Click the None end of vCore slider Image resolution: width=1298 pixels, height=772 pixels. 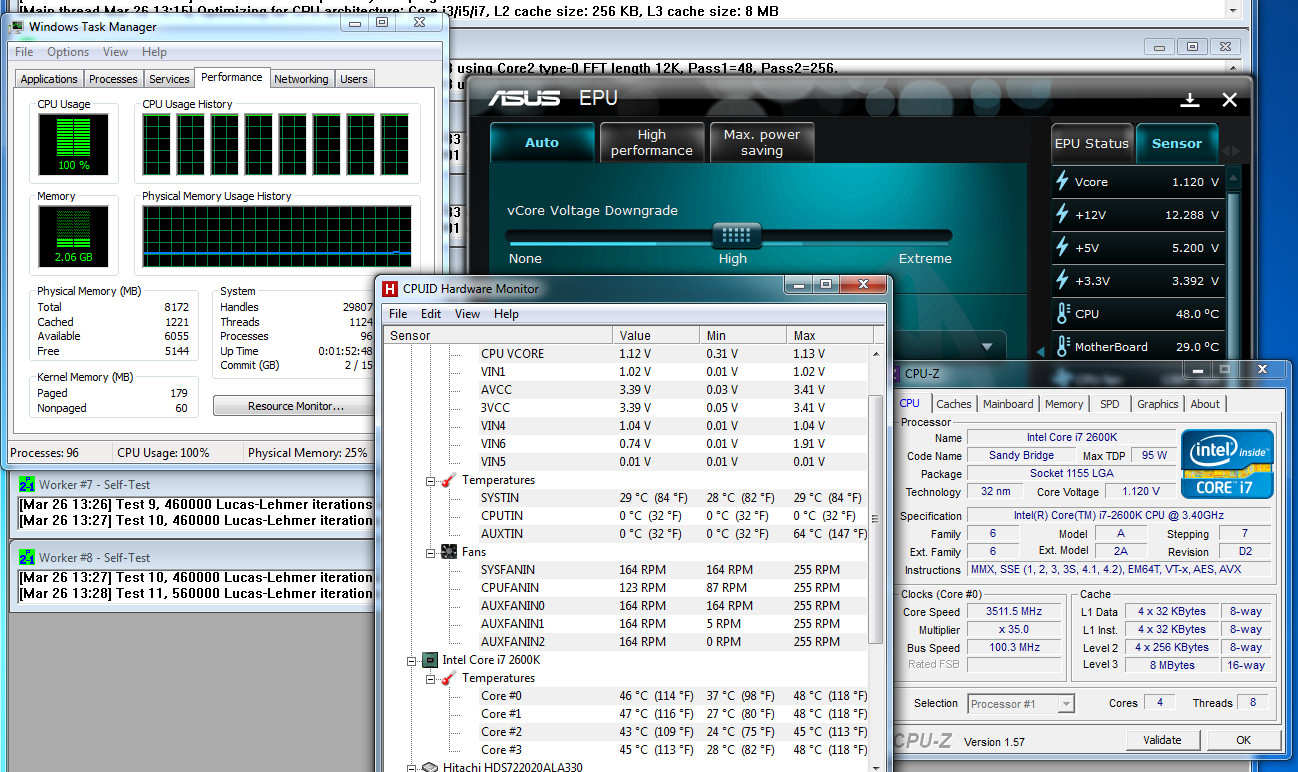coord(525,259)
